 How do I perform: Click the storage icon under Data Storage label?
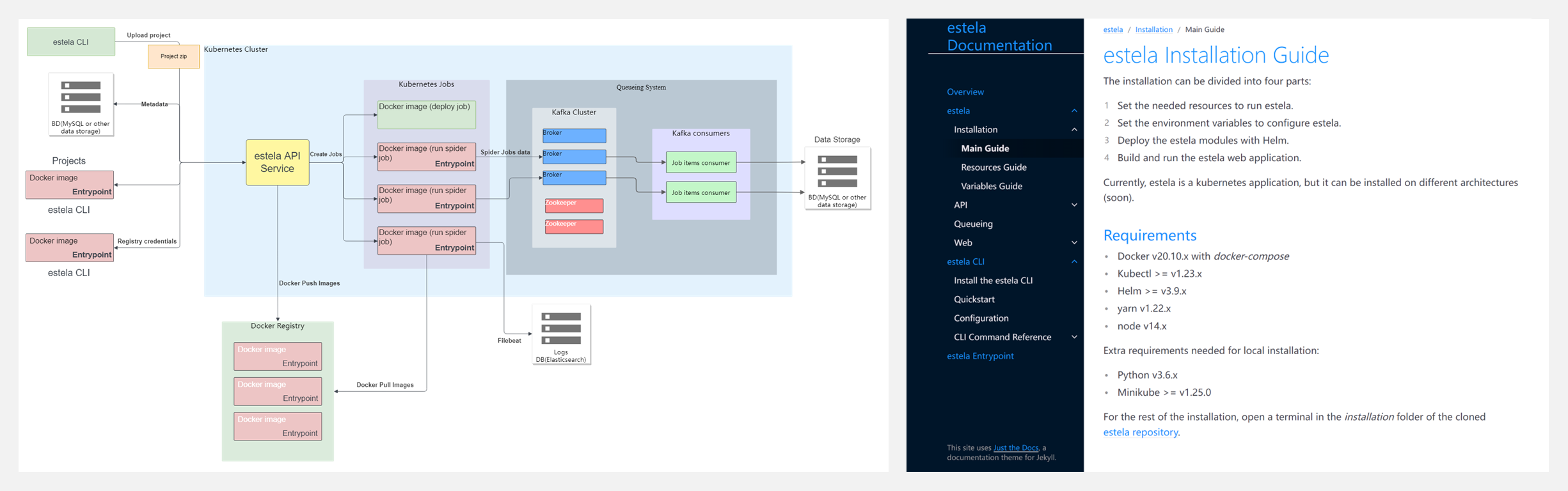(837, 171)
